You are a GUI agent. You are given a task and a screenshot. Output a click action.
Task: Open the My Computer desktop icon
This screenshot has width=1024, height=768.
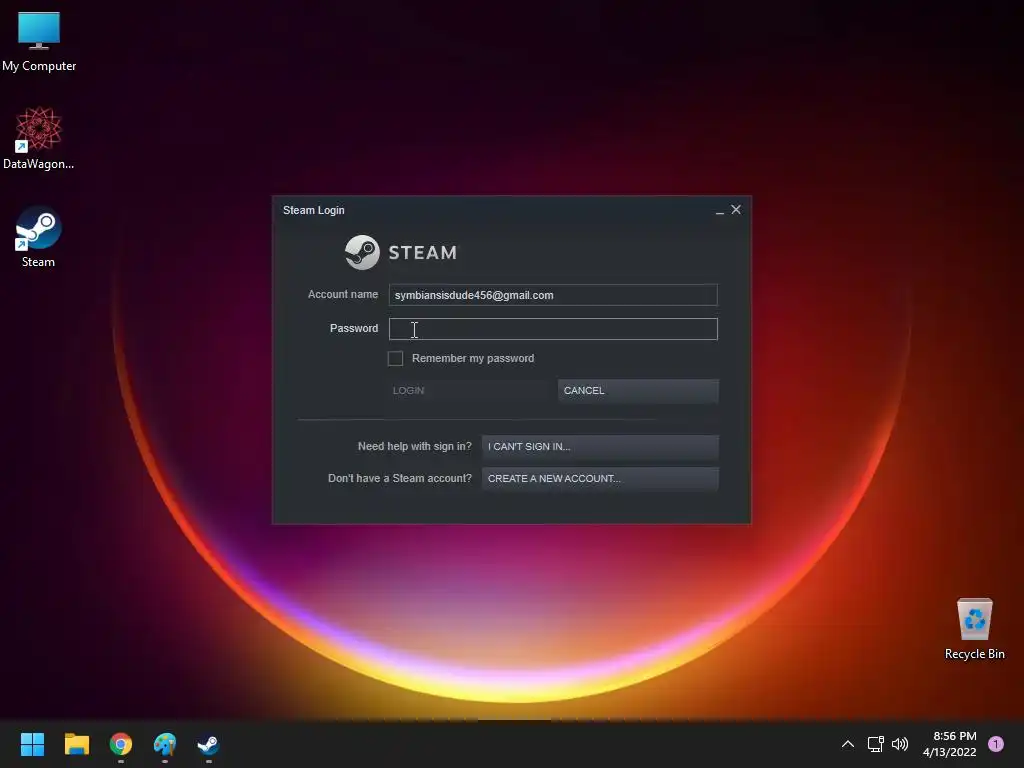point(39,40)
